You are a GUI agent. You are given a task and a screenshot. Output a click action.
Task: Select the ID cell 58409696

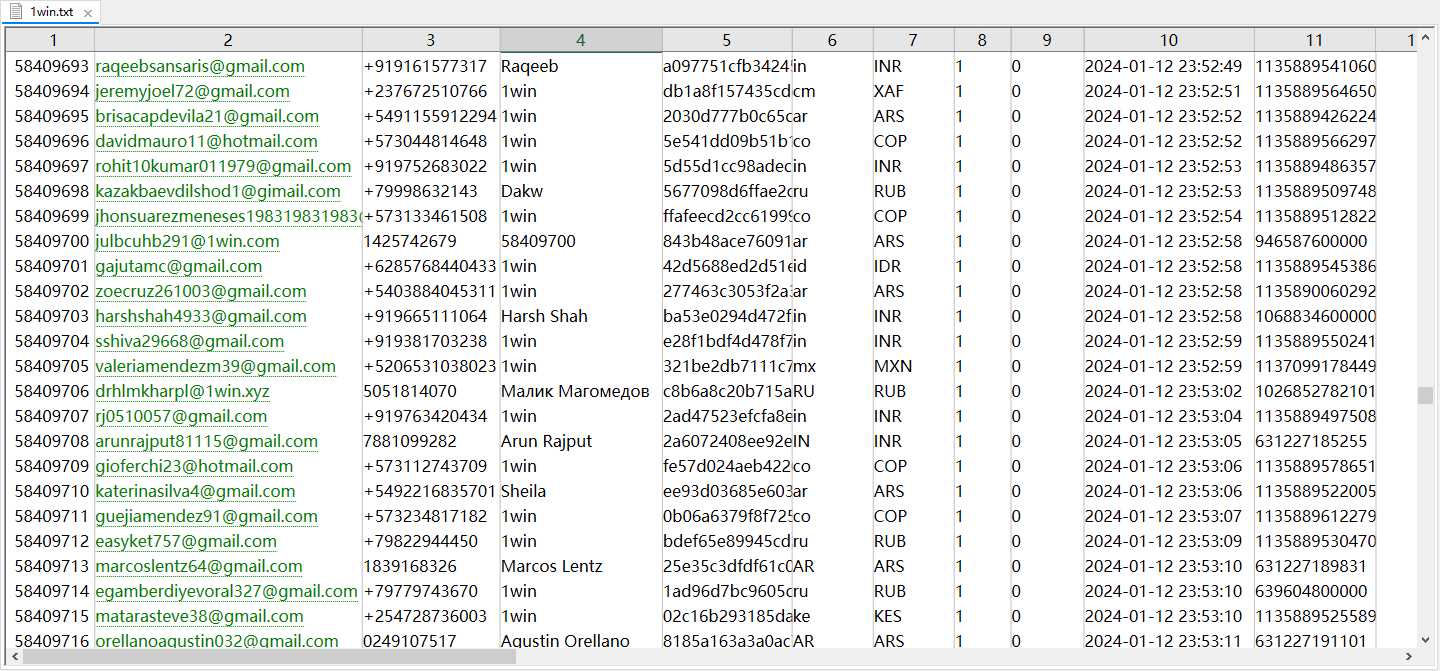click(52, 141)
